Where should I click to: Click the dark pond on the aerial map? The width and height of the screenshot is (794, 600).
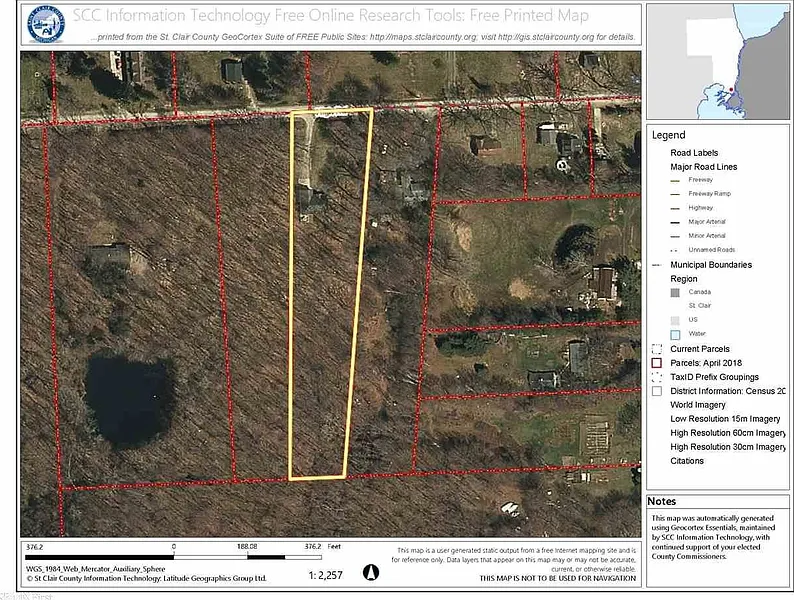pos(129,399)
